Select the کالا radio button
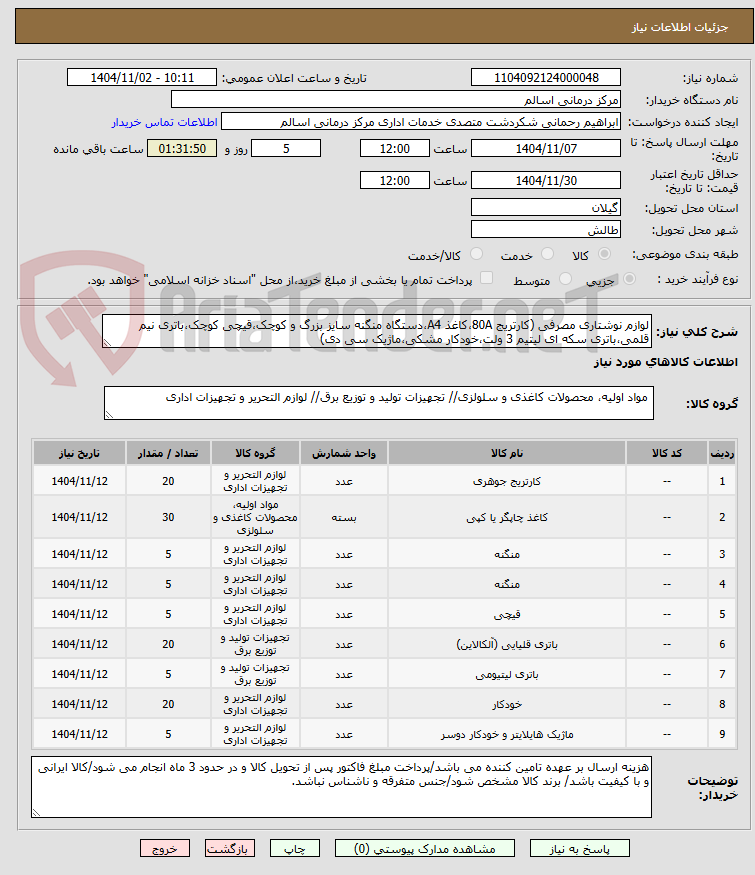This screenshot has width=755, height=875. (604, 254)
